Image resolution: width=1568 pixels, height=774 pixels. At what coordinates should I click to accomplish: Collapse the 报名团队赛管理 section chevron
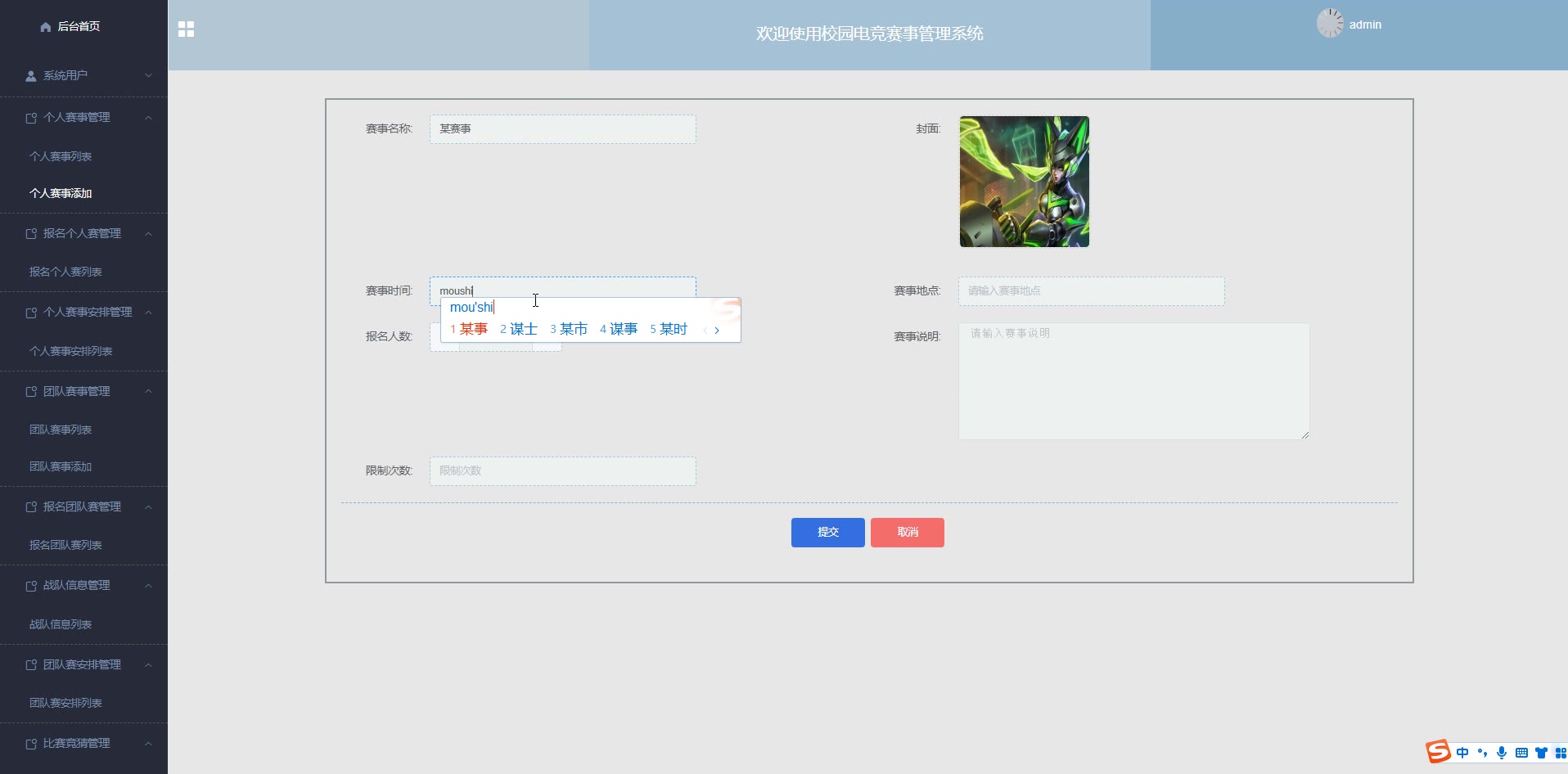pyautogui.click(x=148, y=507)
